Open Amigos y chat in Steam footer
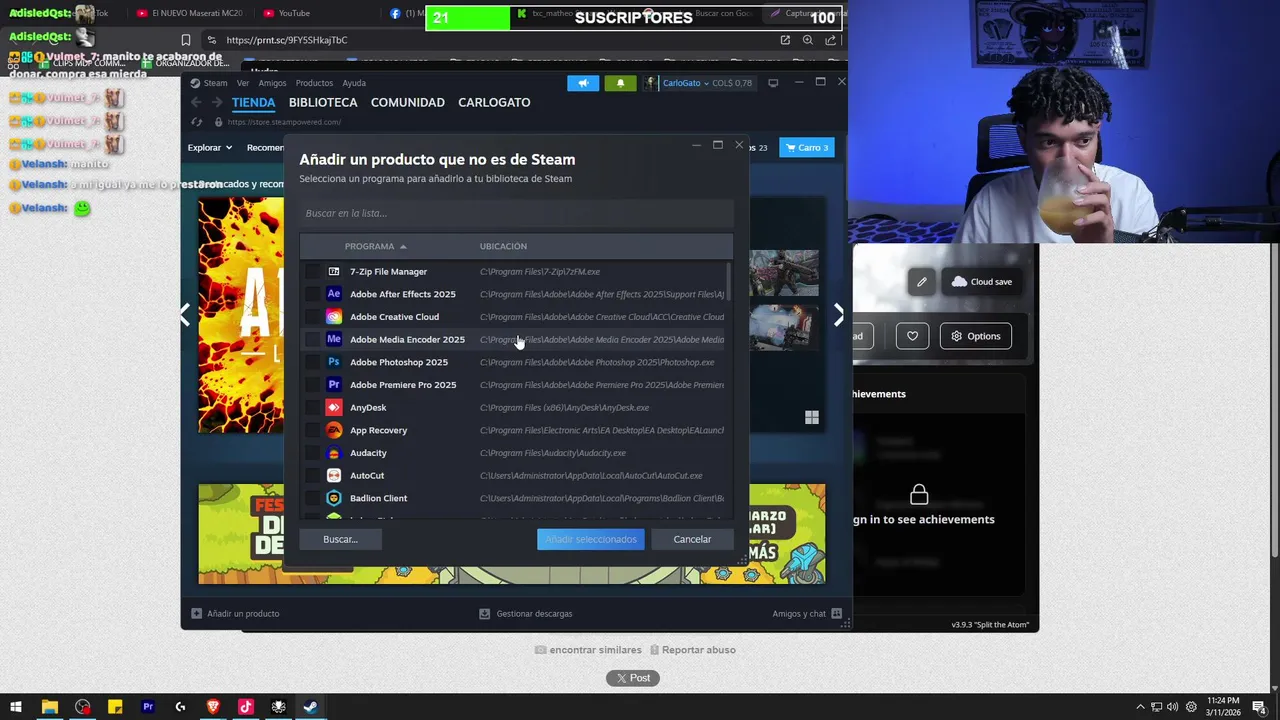The height and width of the screenshot is (720, 1280). tap(807, 614)
